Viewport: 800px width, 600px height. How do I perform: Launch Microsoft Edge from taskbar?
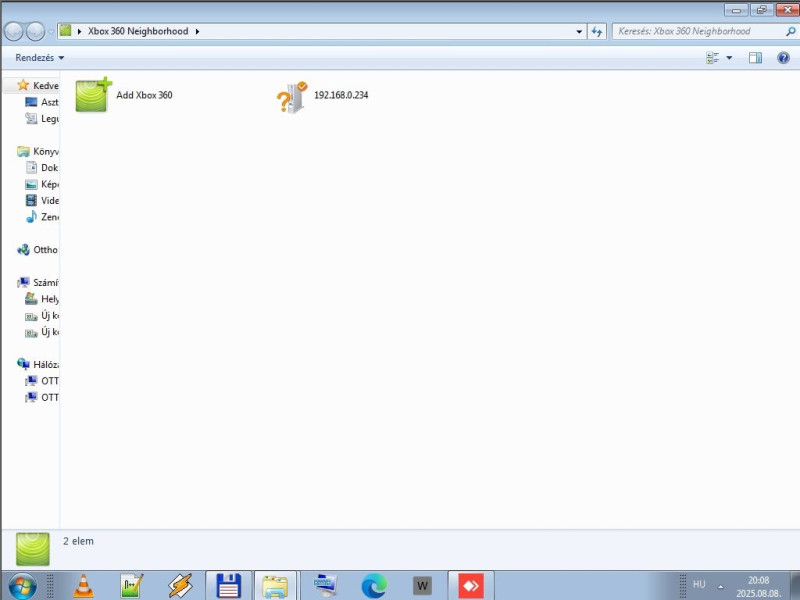[x=374, y=586]
